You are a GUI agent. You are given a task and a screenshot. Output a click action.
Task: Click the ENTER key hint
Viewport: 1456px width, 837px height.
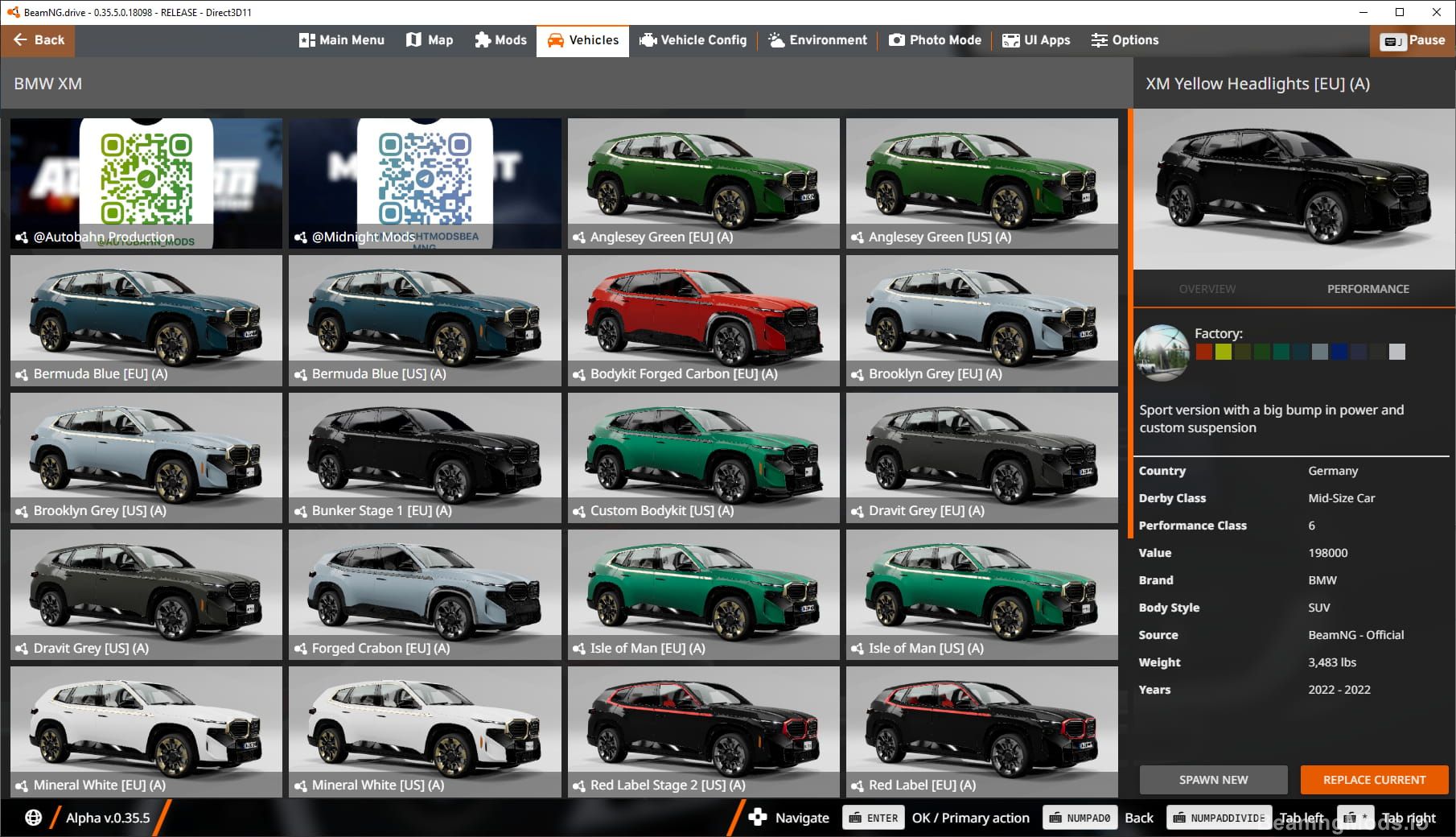(x=874, y=818)
